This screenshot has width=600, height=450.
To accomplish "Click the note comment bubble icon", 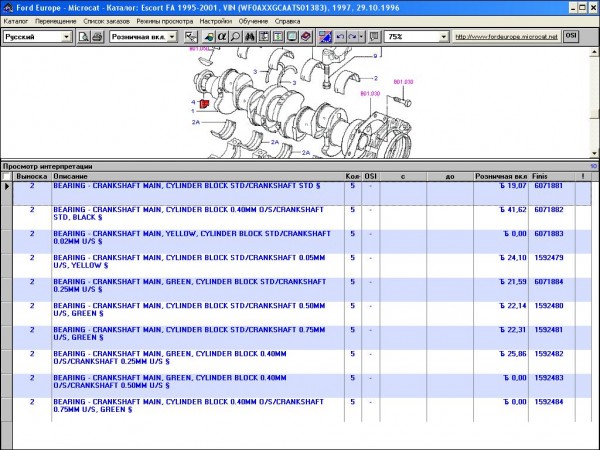I will [375, 37].
